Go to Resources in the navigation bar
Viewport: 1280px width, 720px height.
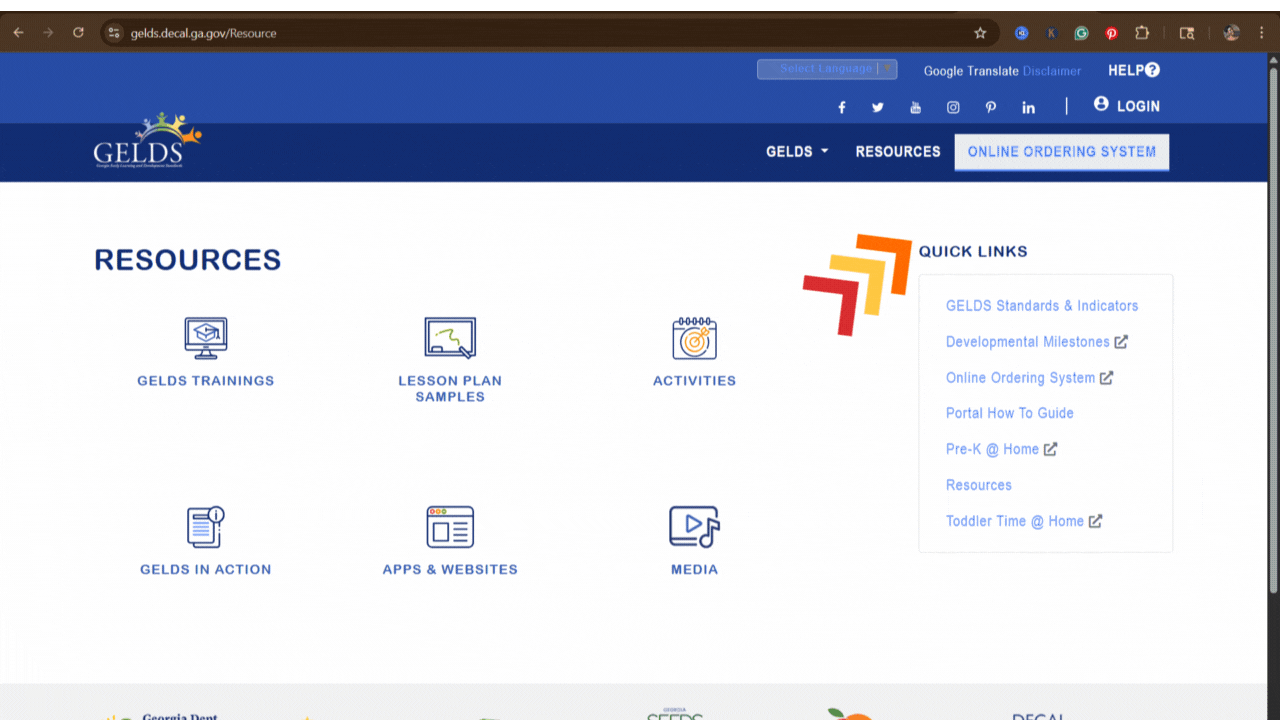pyautogui.click(x=898, y=152)
